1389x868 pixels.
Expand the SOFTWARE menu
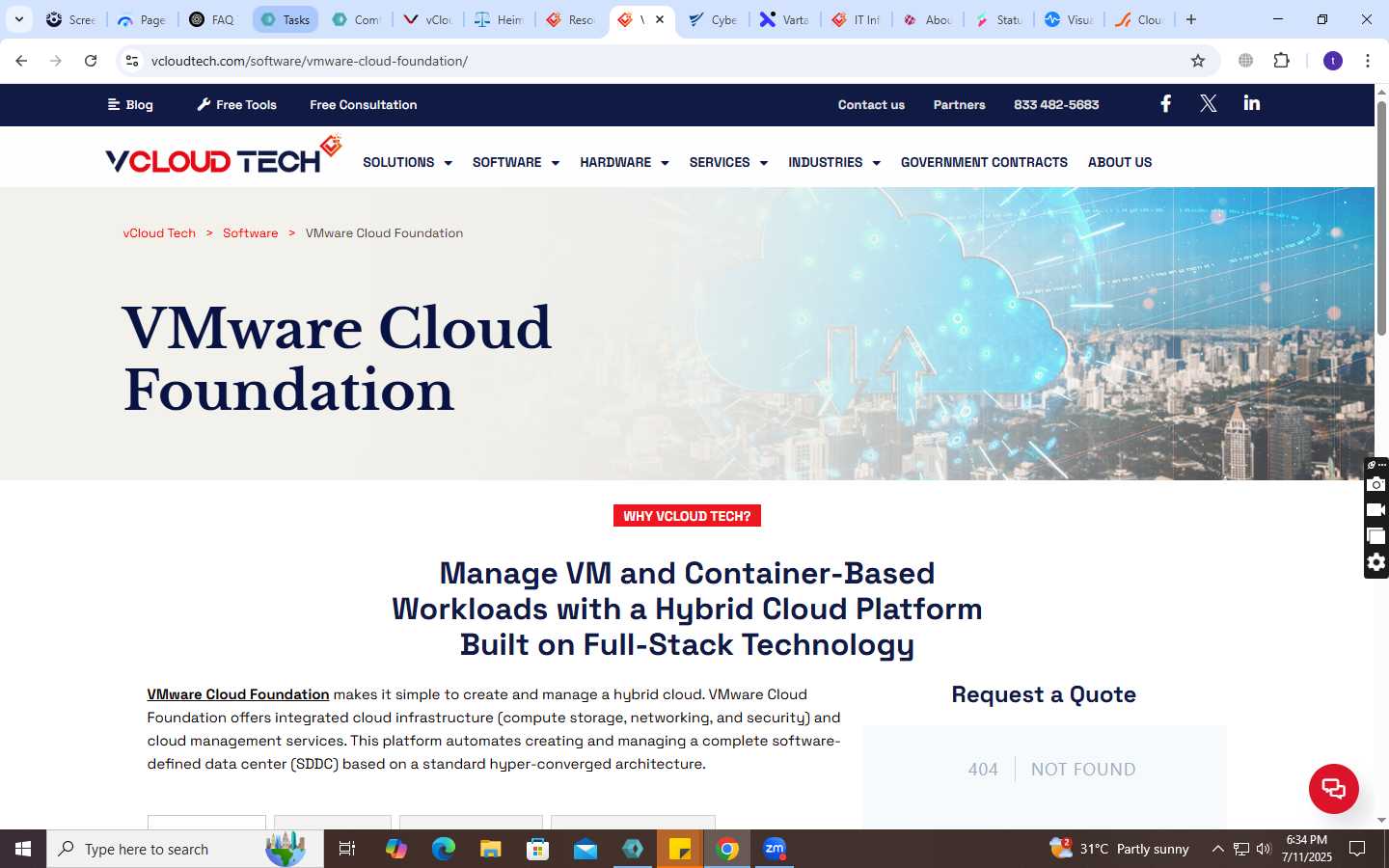[x=516, y=162]
